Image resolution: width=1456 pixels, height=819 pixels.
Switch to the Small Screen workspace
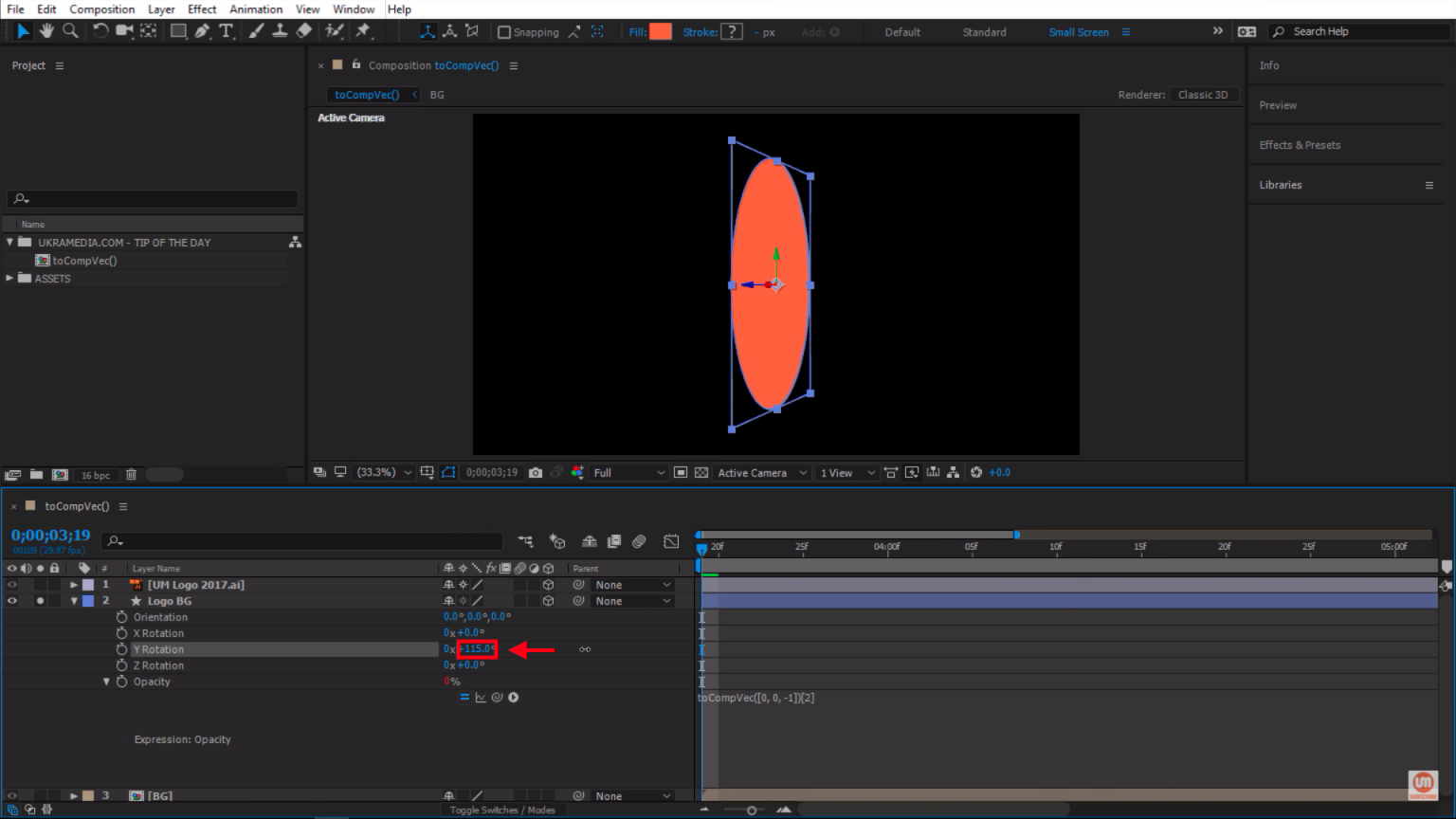1078,31
